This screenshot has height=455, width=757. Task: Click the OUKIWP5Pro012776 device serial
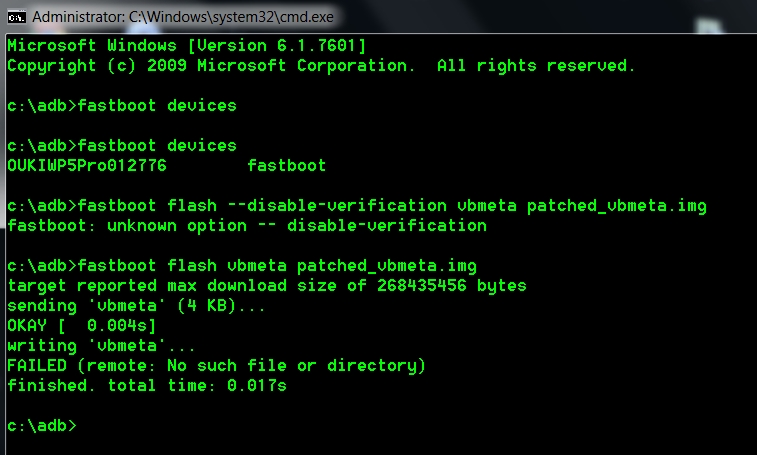[87, 166]
